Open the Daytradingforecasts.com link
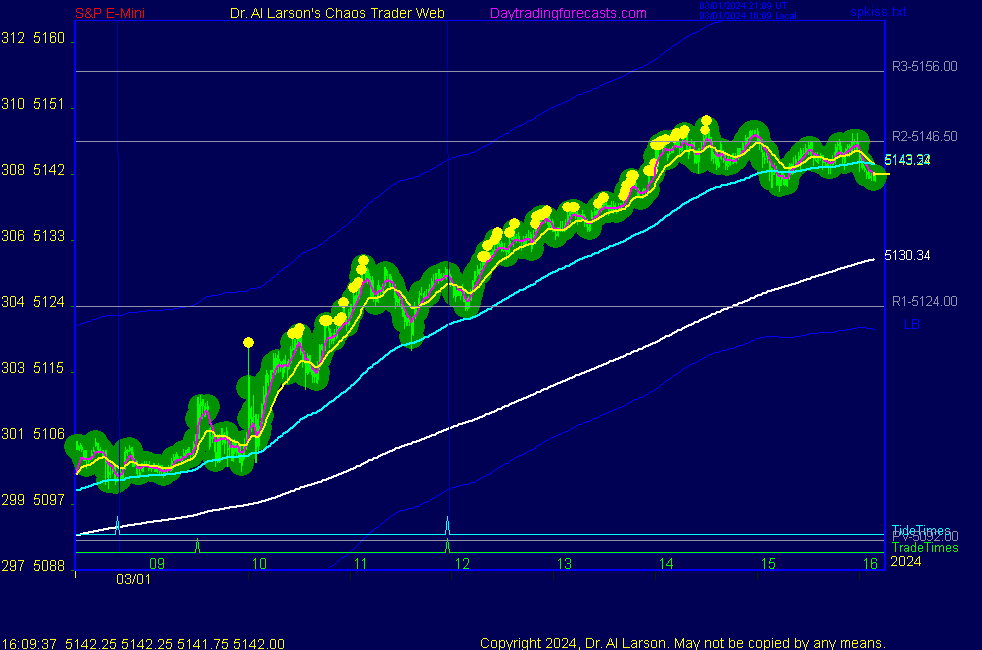The height and width of the screenshot is (650, 982). [x=568, y=13]
